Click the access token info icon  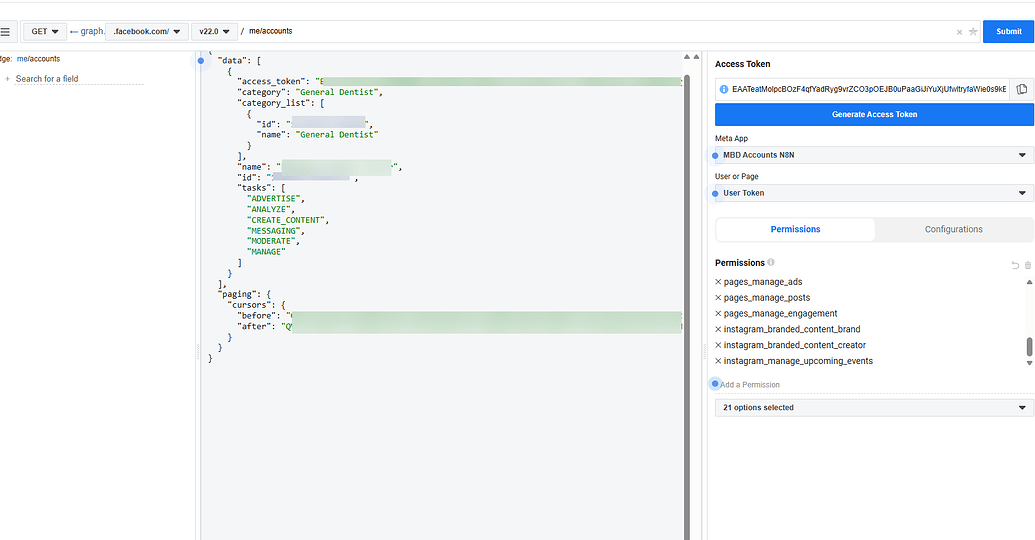point(723,89)
